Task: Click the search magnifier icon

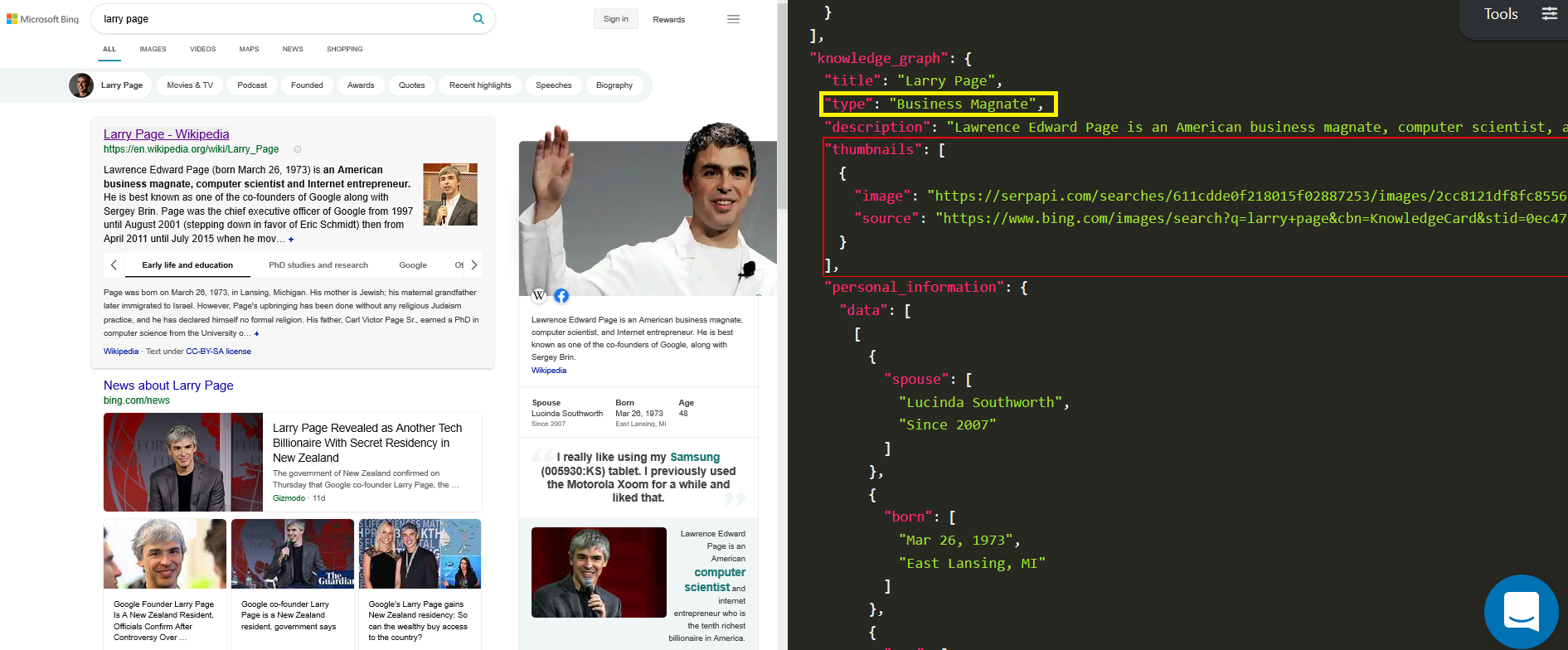Action: pos(478,18)
